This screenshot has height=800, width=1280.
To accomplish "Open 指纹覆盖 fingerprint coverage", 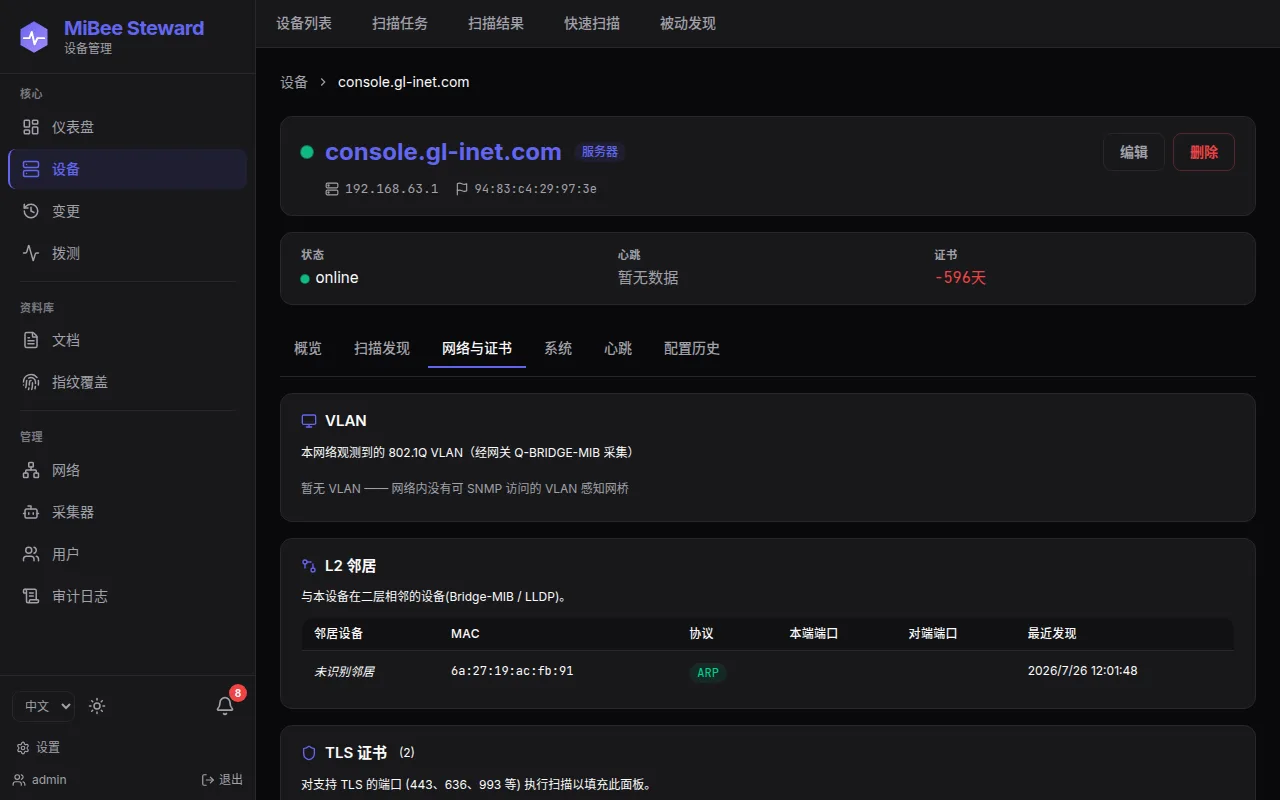I will (x=127, y=382).
